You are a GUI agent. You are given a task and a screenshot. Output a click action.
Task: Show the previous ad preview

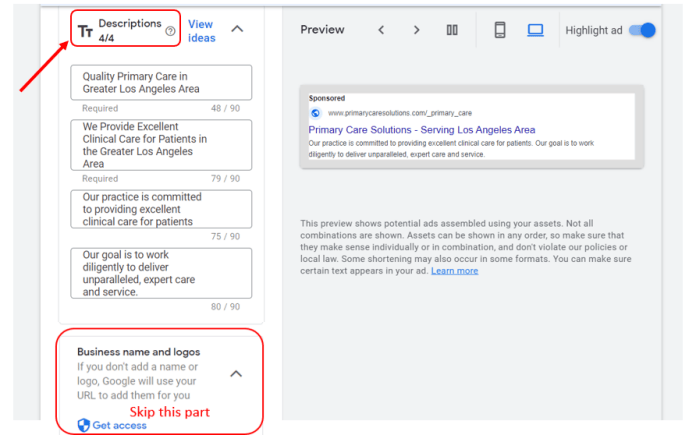(381, 30)
